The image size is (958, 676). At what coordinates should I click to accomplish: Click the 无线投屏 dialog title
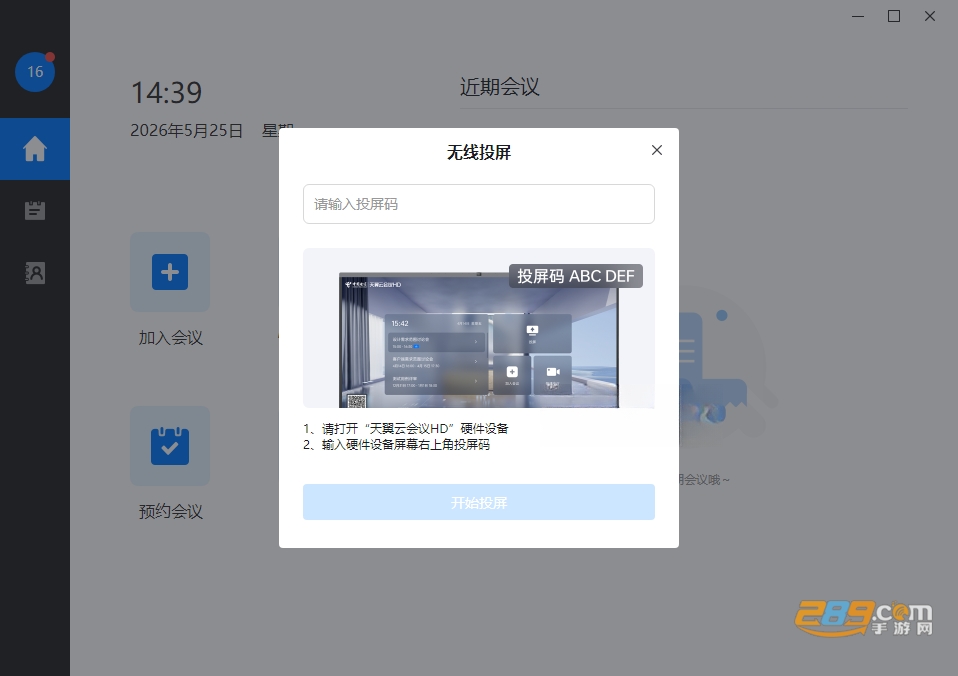point(479,152)
